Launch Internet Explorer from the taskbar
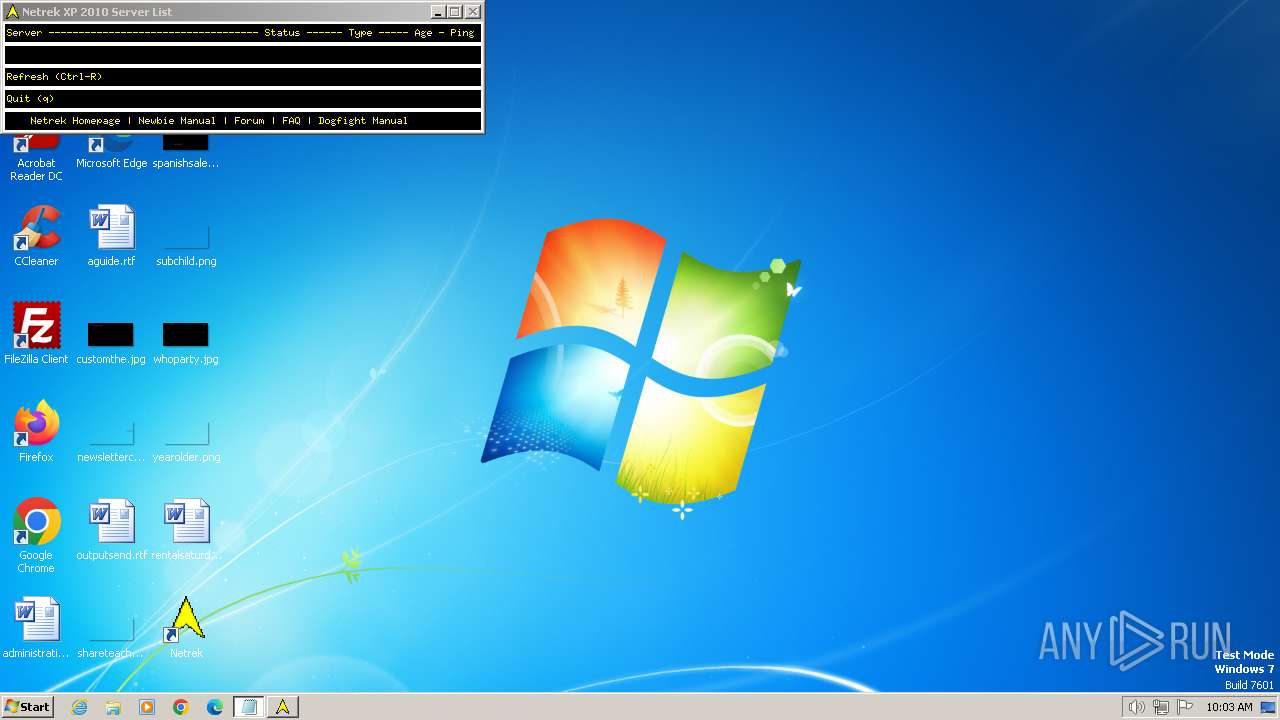The image size is (1280, 720). tap(79, 707)
